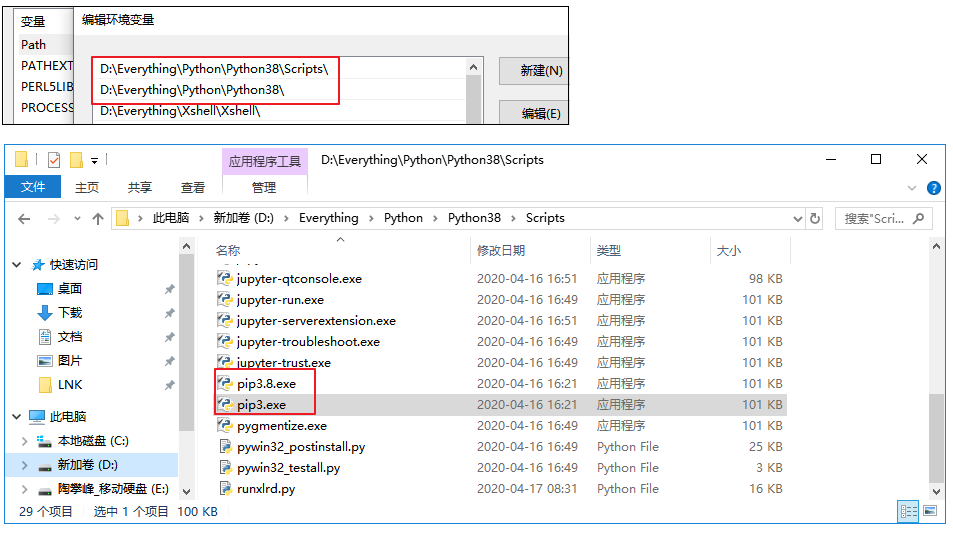953x533 pixels.
Task: Click Everything in the address breadcrumb
Action: coord(328,218)
